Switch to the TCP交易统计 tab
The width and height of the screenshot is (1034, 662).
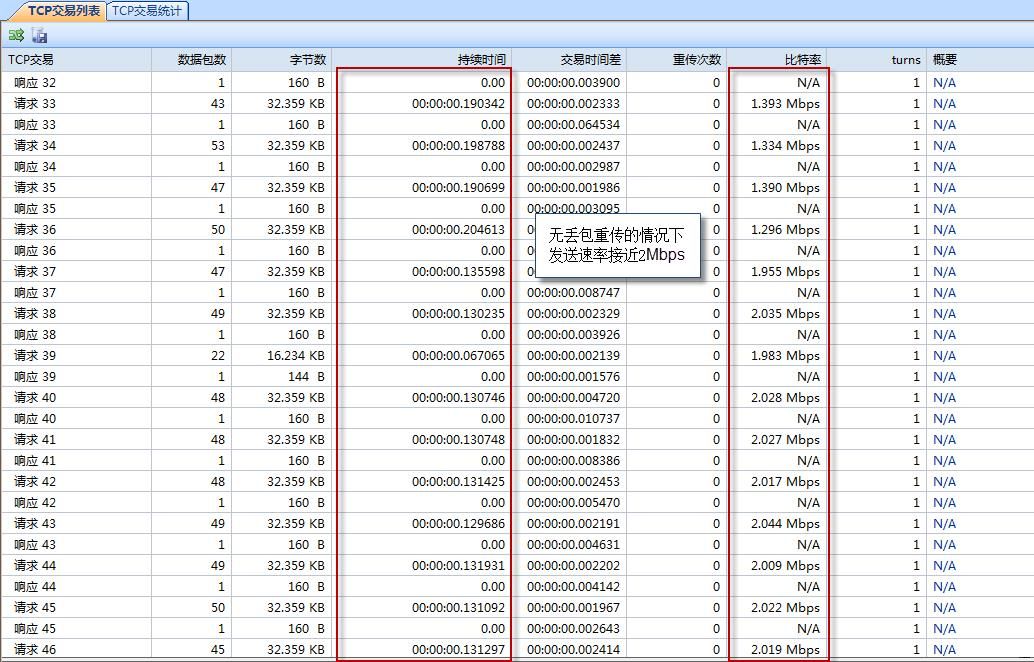147,10
